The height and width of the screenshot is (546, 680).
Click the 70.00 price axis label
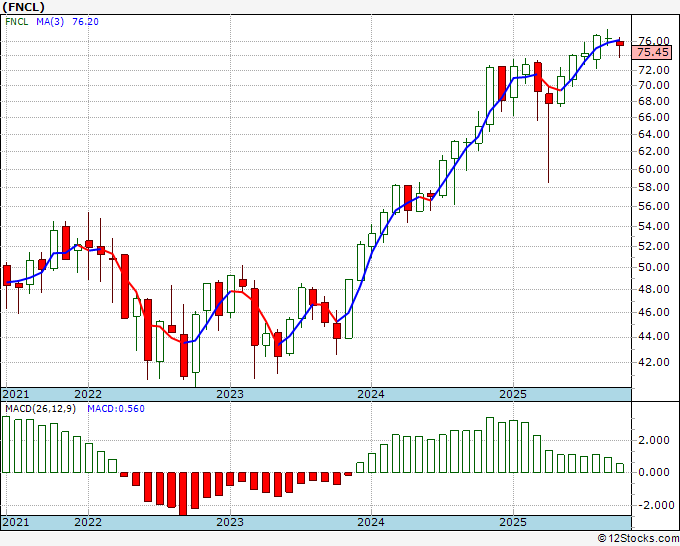click(x=654, y=85)
